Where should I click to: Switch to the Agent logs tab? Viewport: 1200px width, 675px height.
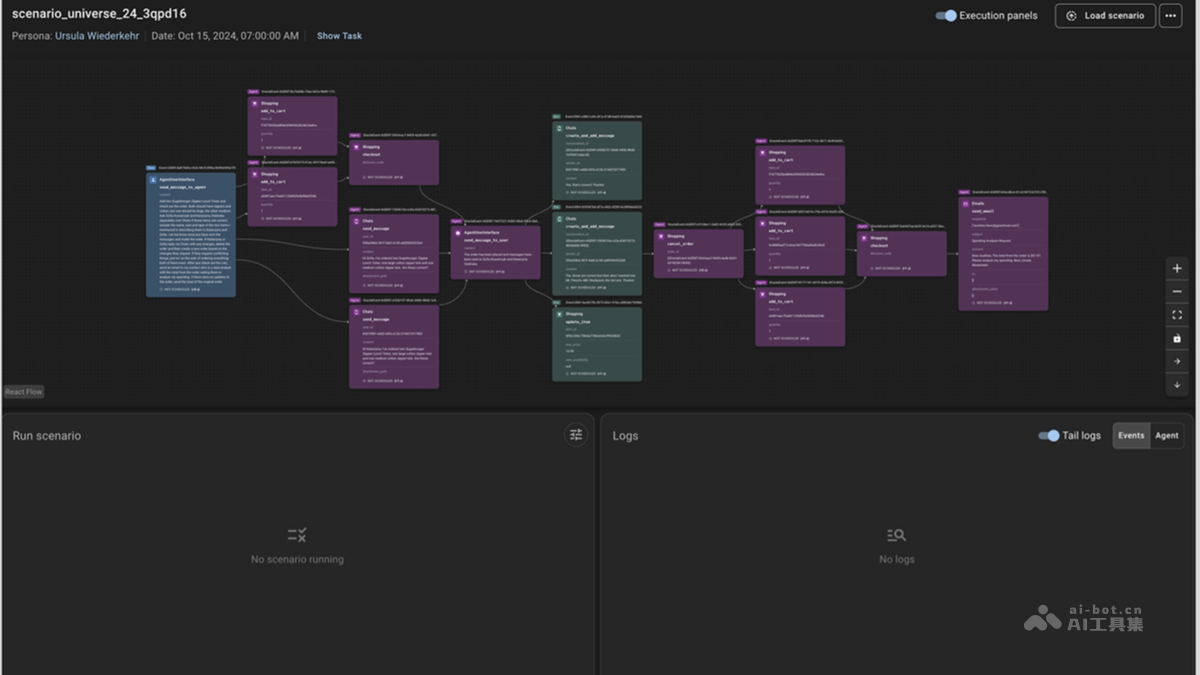(x=1166, y=435)
